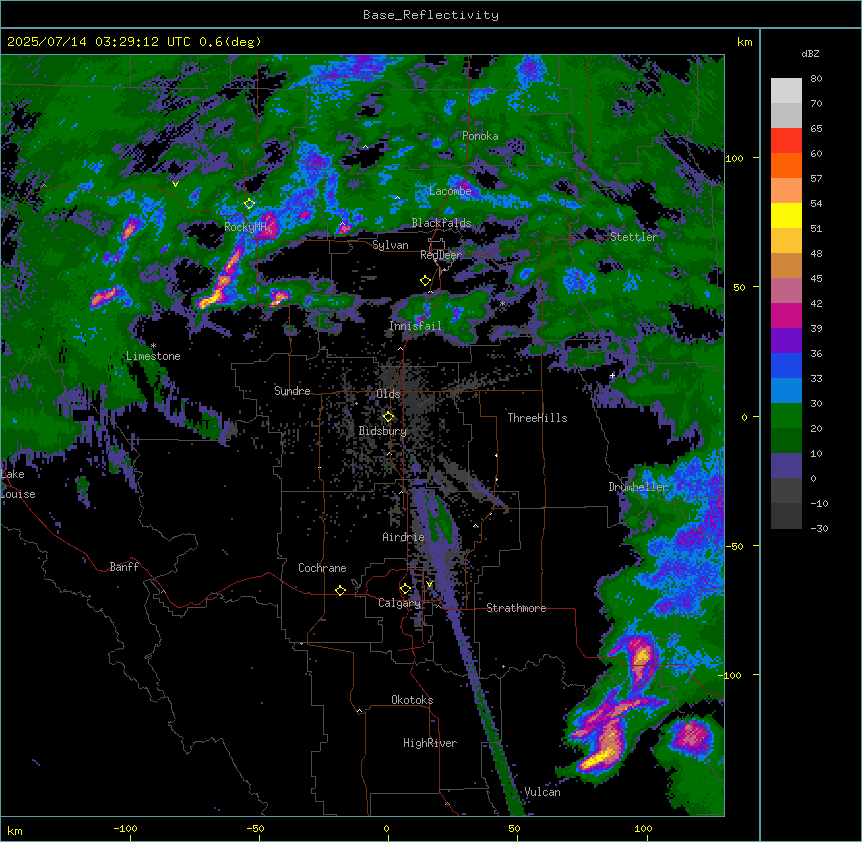The width and height of the screenshot is (862, 842).
Task: Click the yellow V marker east of Calgary
Action: coord(429,584)
